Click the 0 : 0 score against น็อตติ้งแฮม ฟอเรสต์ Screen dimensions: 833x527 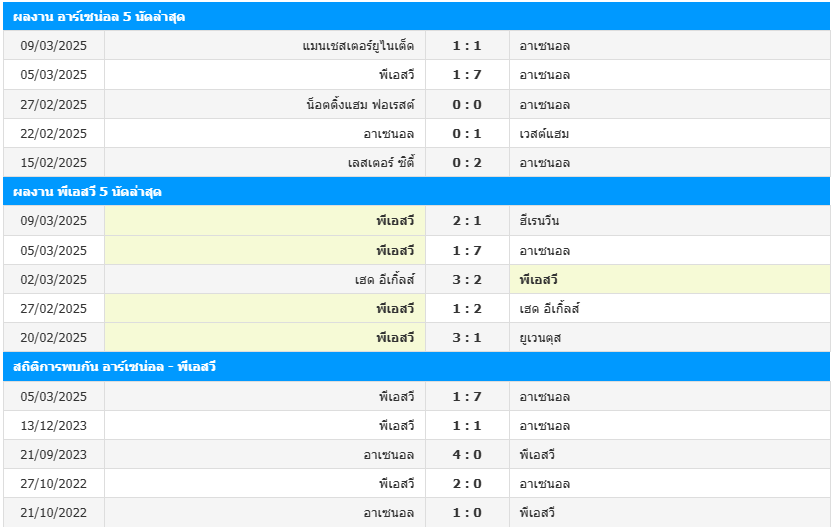[467, 104]
